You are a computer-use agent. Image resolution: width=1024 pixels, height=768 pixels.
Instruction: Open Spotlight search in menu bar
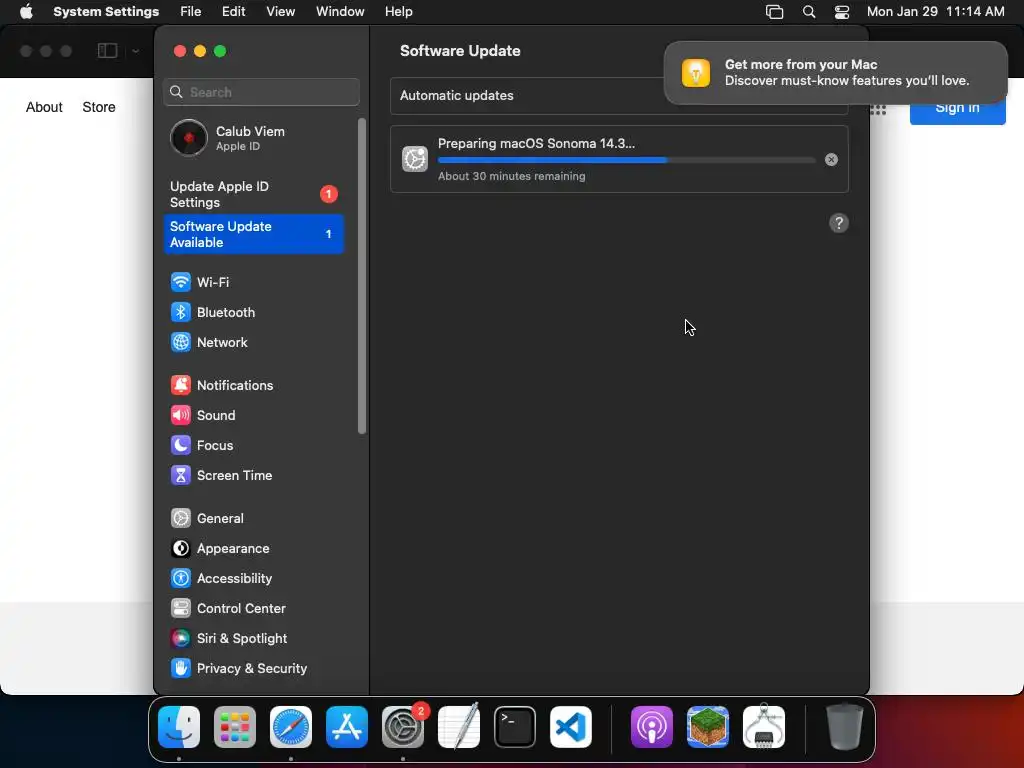(808, 12)
